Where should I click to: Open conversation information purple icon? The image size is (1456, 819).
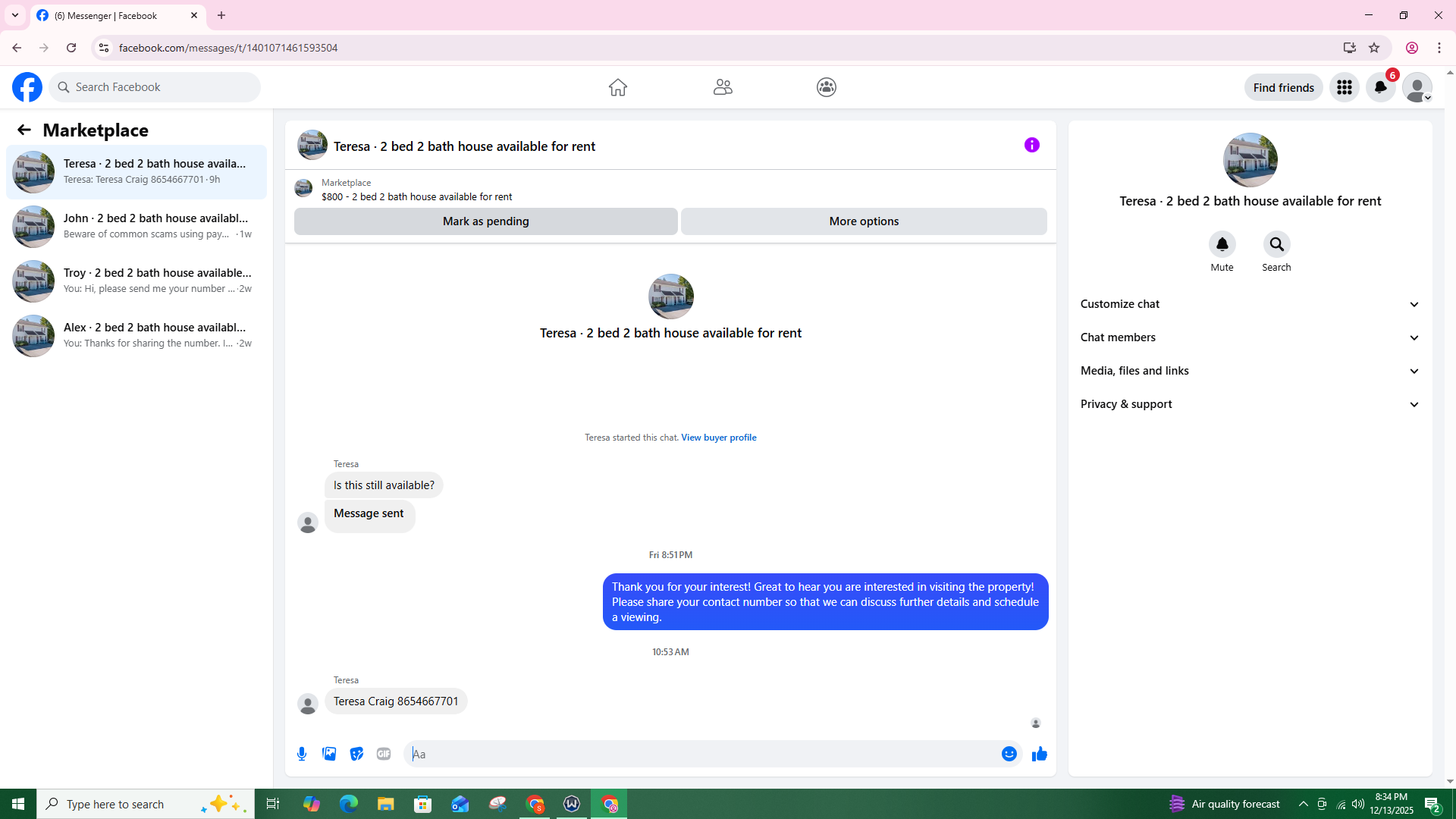coord(1032,145)
